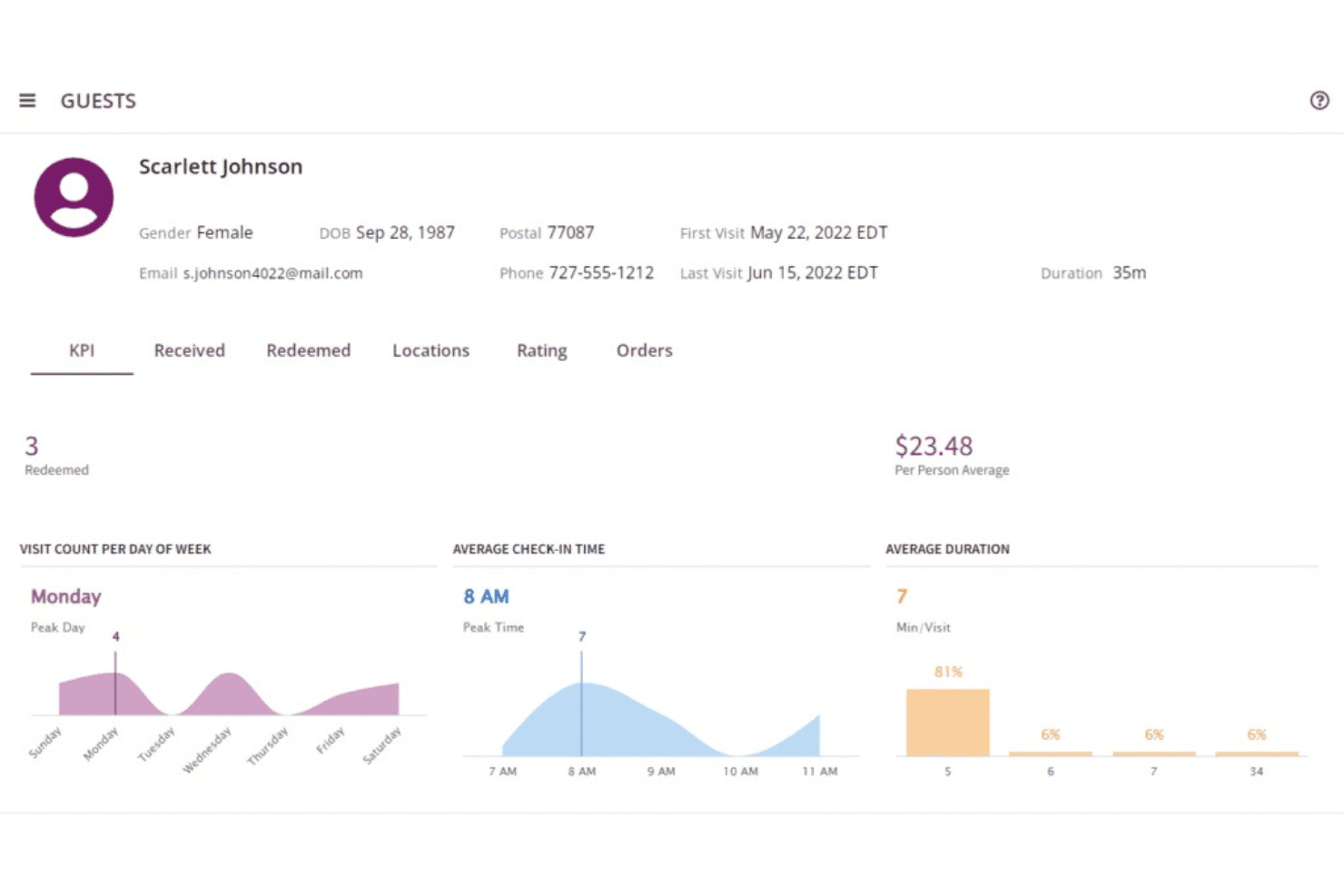Click the VISIT COUNT PER DAY OF WEEK heading
The height and width of the screenshot is (896, 1344).
click(115, 549)
